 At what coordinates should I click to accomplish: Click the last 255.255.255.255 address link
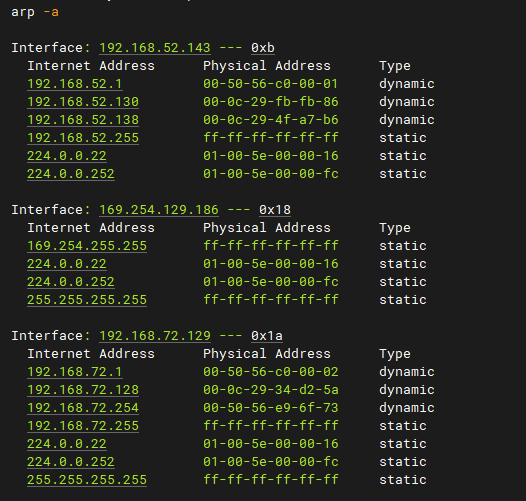click(87, 480)
